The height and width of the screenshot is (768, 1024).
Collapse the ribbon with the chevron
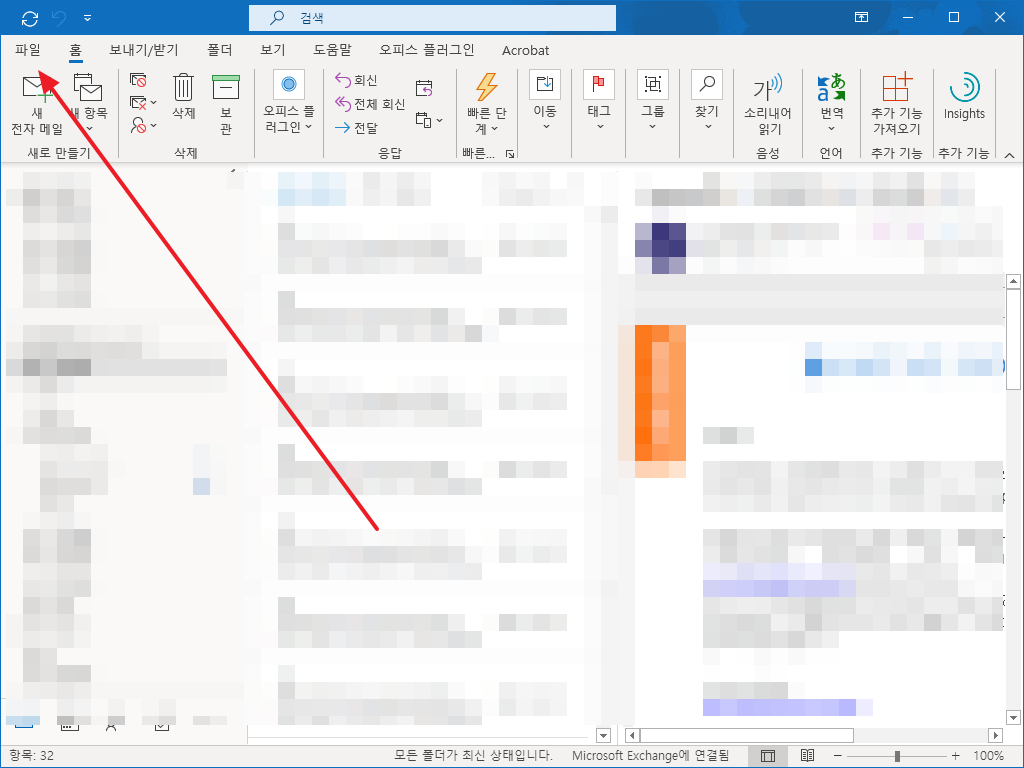click(x=1009, y=155)
